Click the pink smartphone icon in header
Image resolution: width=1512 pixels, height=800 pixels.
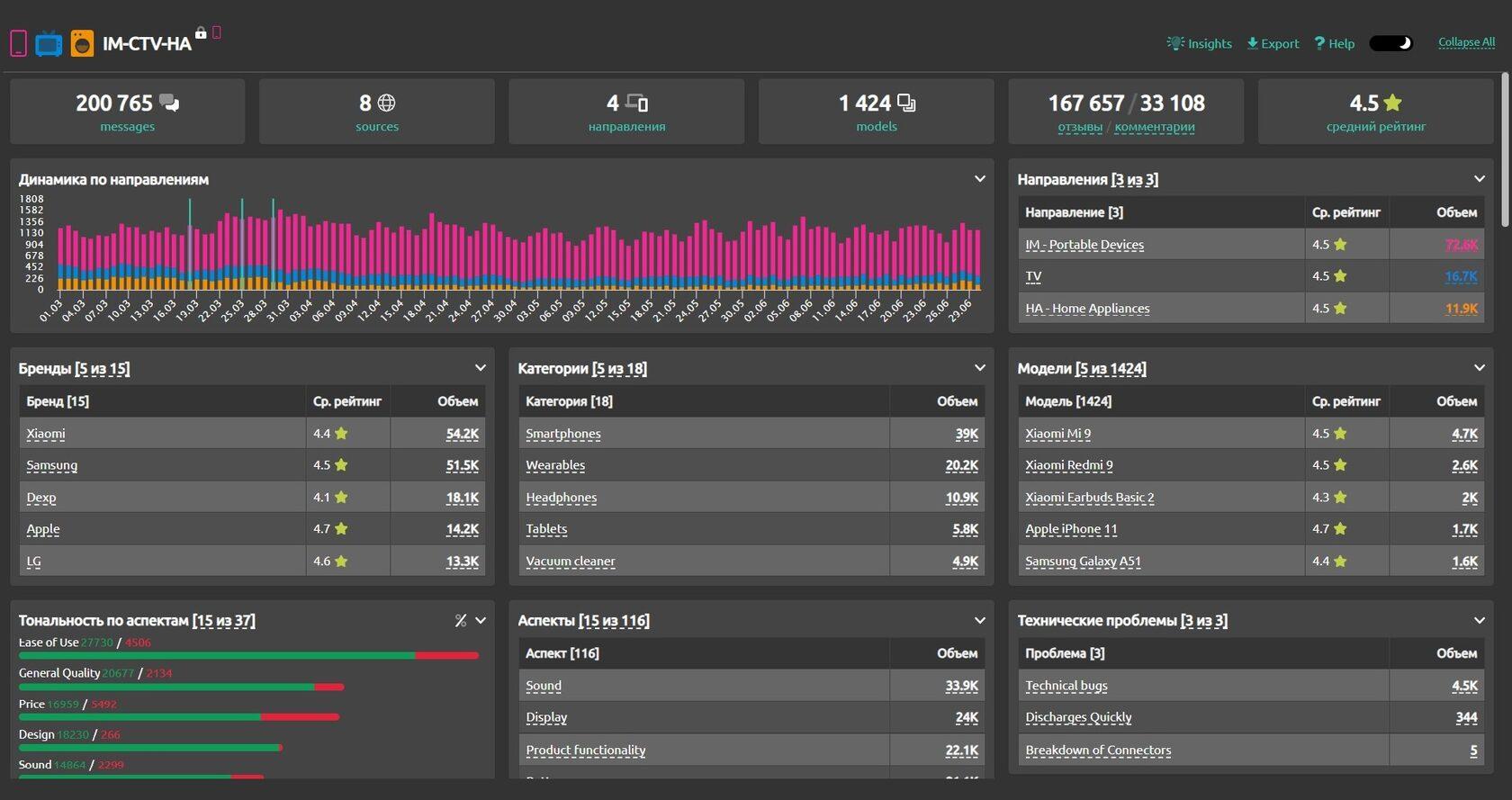pos(18,43)
